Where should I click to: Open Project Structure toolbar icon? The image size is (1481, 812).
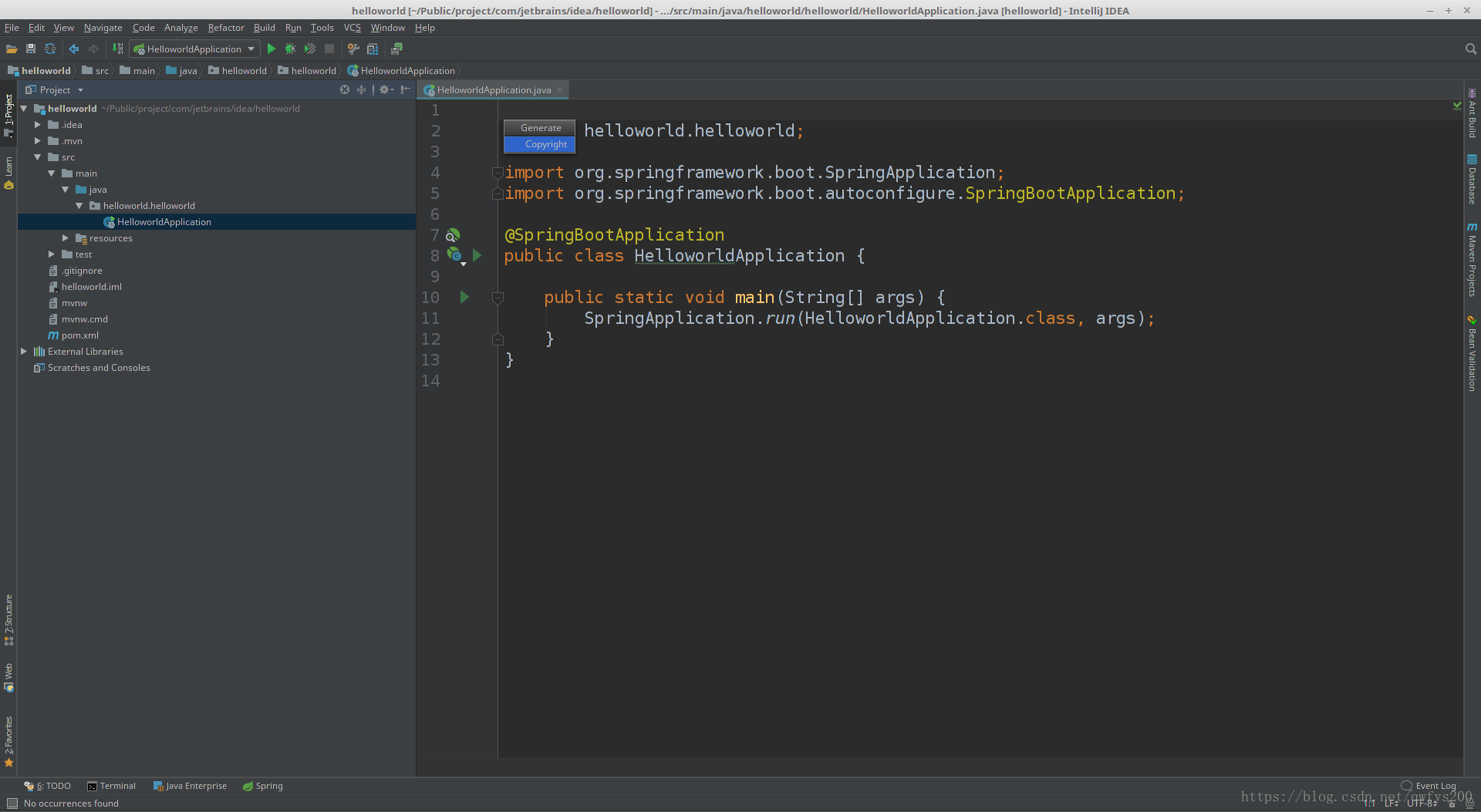tap(373, 49)
